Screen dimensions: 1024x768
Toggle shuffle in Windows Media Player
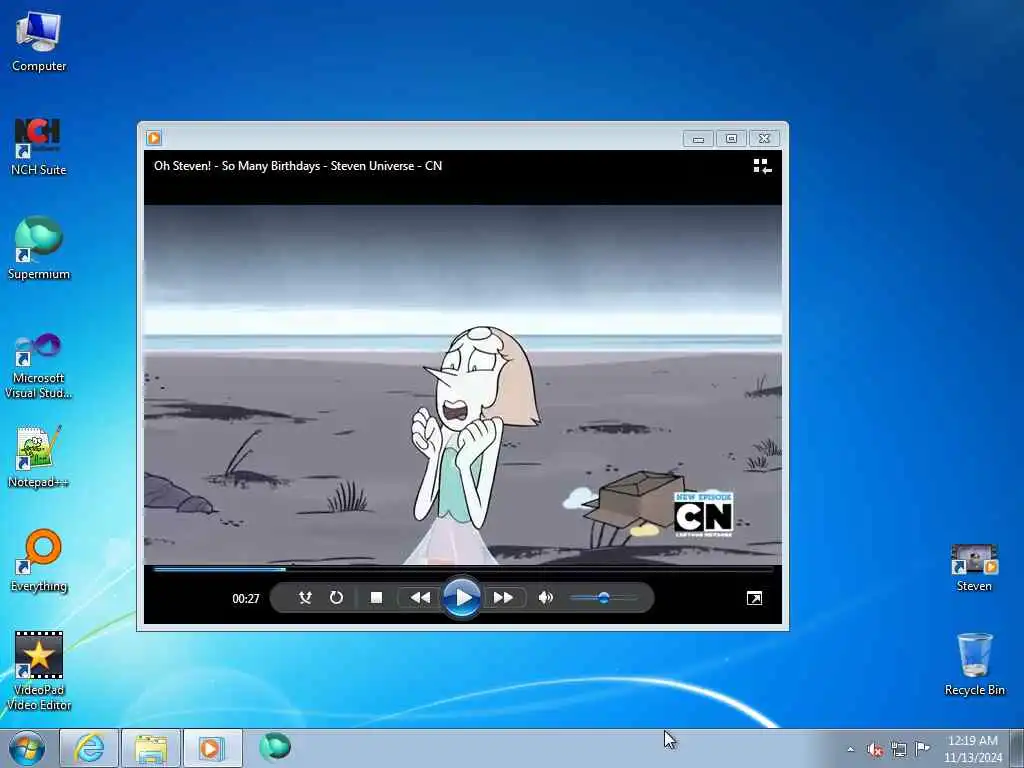tap(305, 598)
